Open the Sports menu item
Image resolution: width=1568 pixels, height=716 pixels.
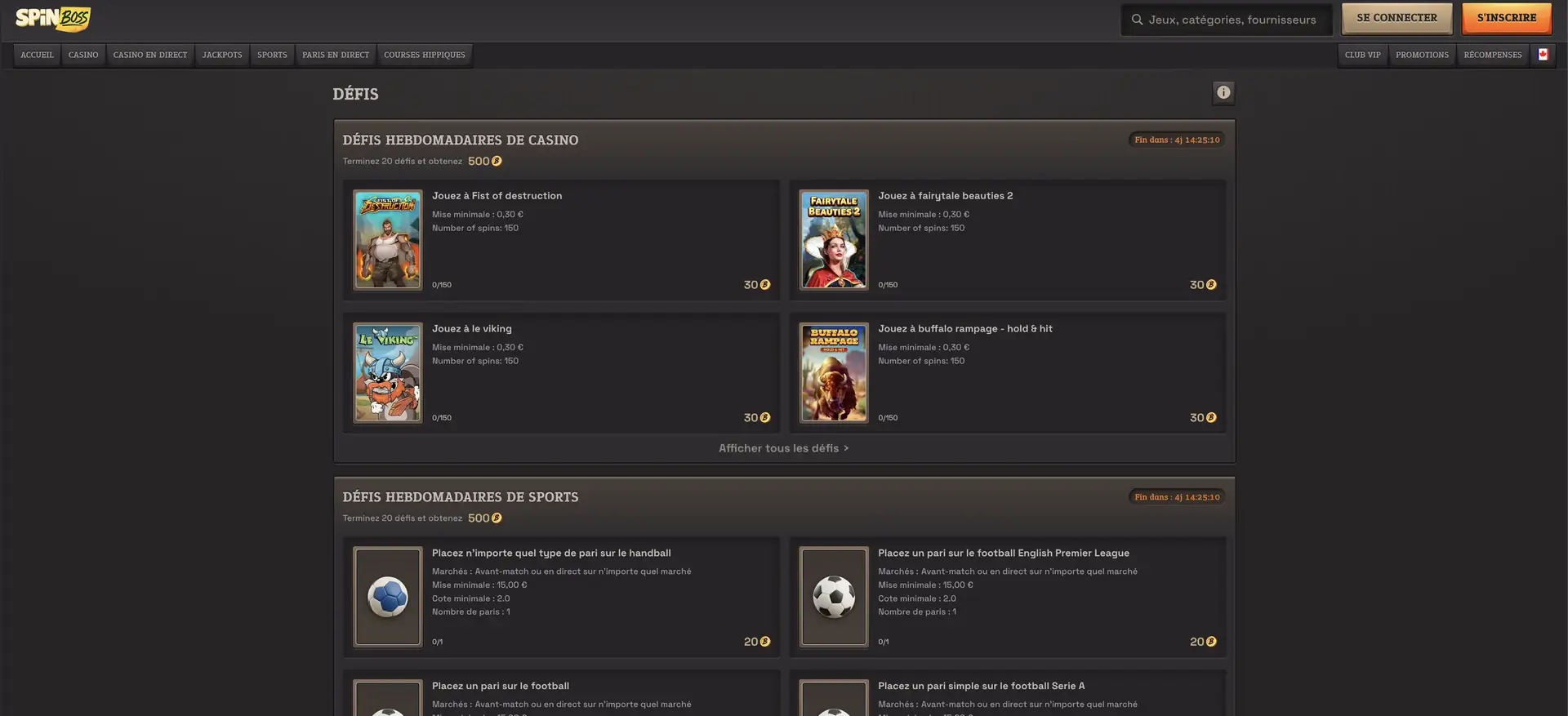pos(272,56)
